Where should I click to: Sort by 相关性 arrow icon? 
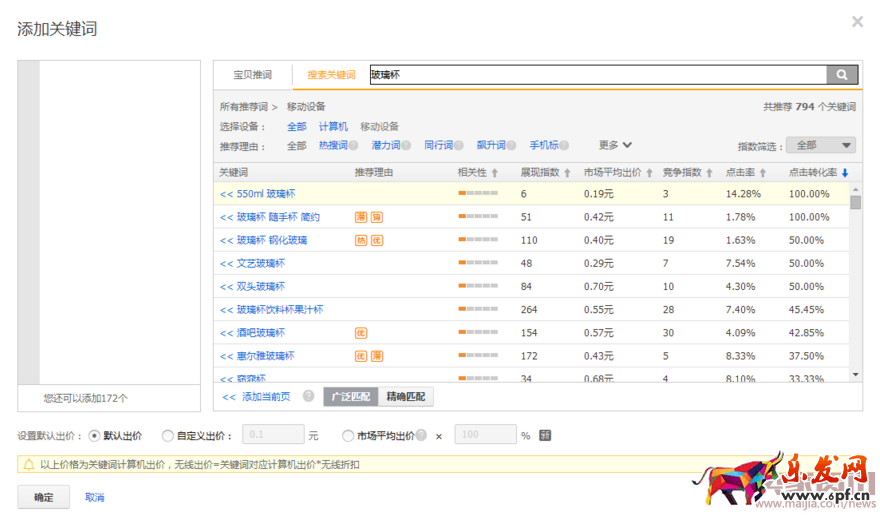point(495,173)
